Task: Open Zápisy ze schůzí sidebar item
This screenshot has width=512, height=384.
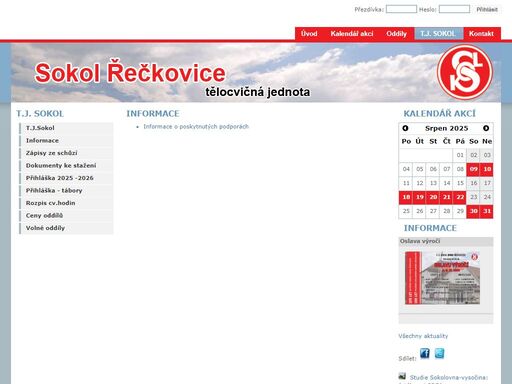Action: (66, 153)
